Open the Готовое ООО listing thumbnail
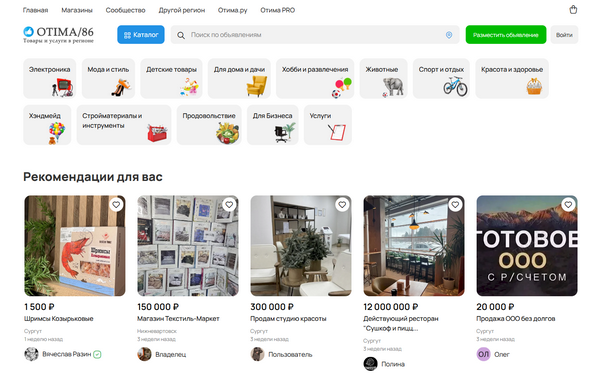Screen dimensions: 600x380 coord(527,246)
